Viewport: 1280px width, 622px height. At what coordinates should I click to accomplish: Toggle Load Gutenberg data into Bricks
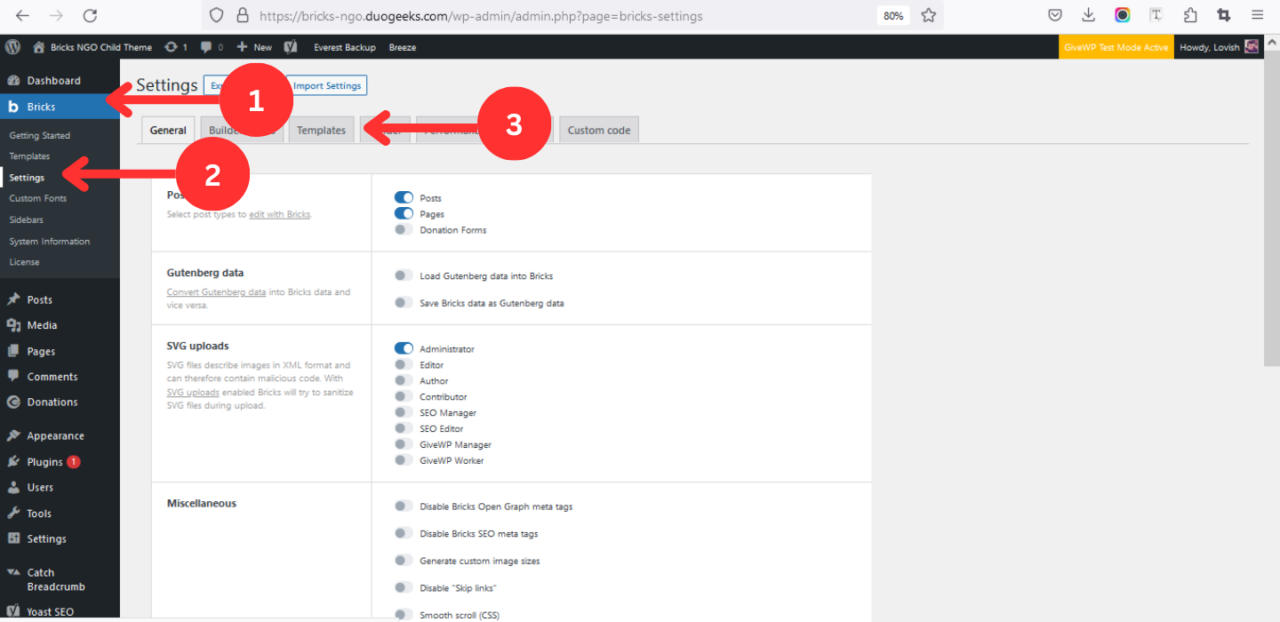click(x=404, y=275)
